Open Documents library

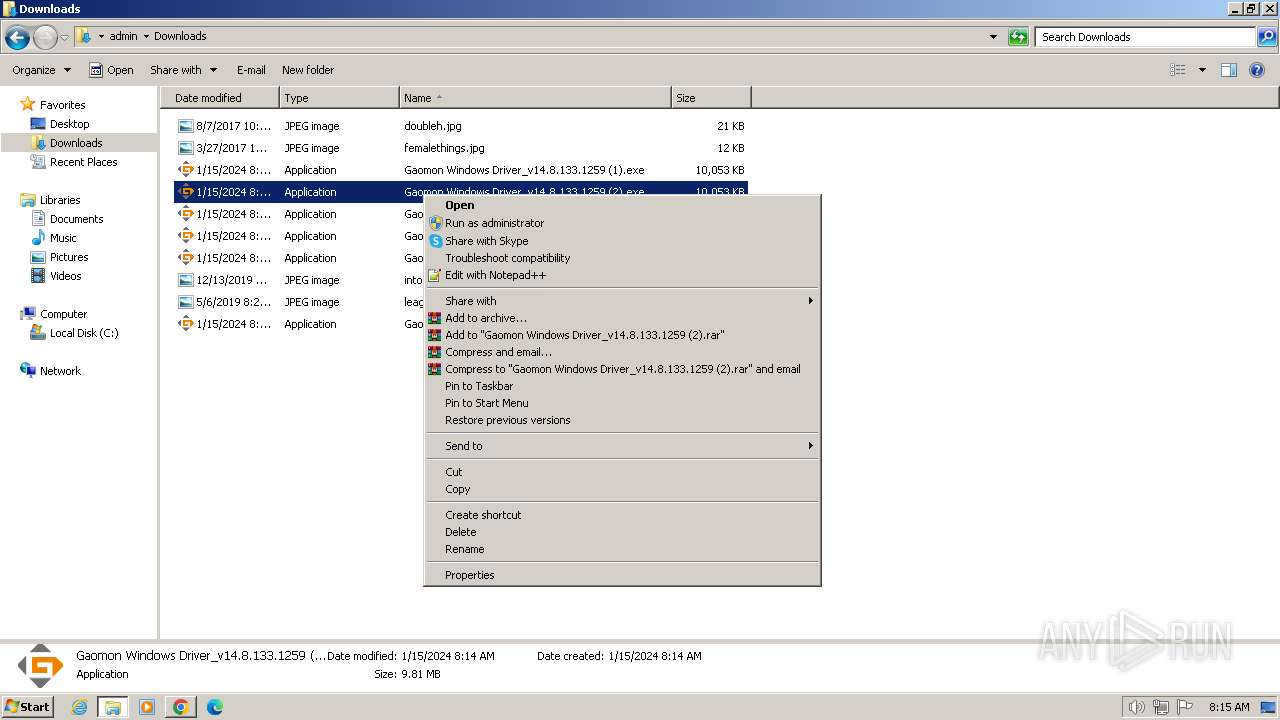(x=76, y=219)
